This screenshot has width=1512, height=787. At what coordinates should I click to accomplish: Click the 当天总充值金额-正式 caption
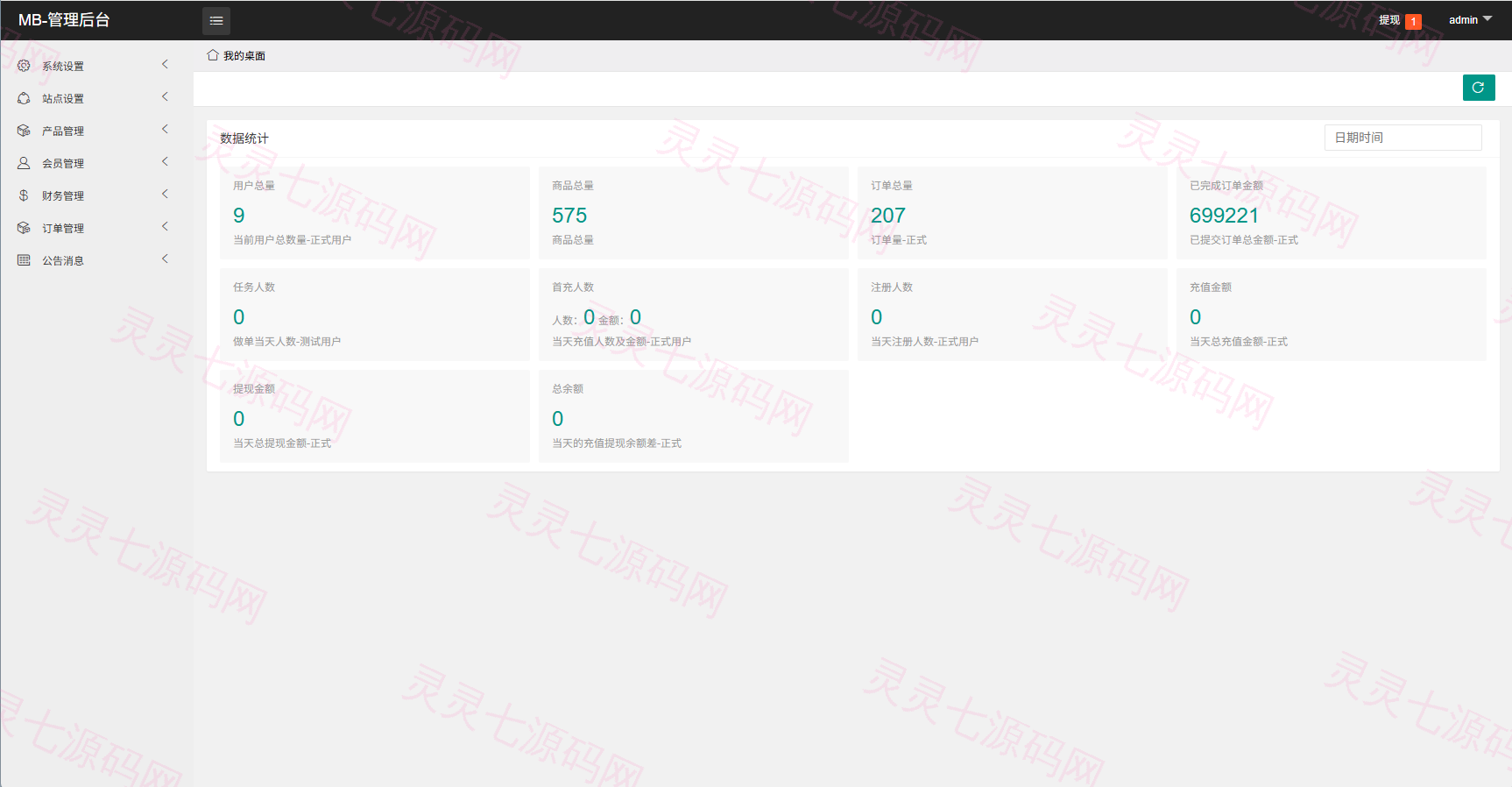click(1239, 342)
